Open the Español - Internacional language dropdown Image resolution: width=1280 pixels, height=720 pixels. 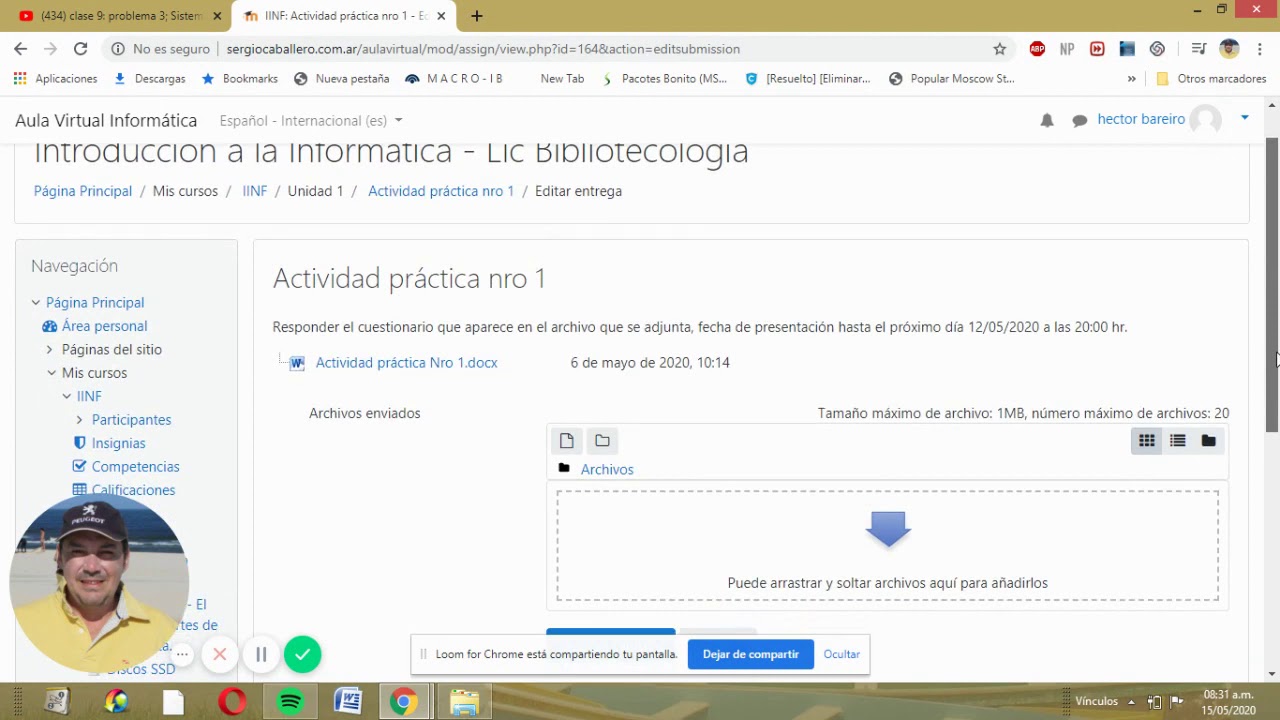[311, 120]
